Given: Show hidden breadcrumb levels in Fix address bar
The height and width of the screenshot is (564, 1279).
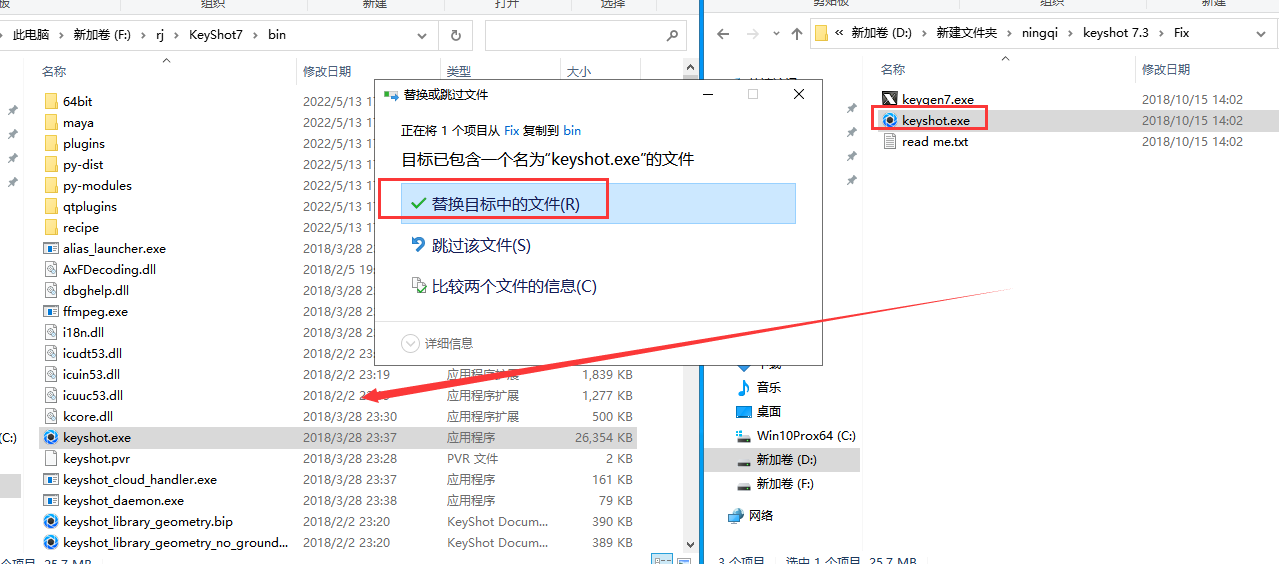Looking at the screenshot, I should (x=841, y=33).
